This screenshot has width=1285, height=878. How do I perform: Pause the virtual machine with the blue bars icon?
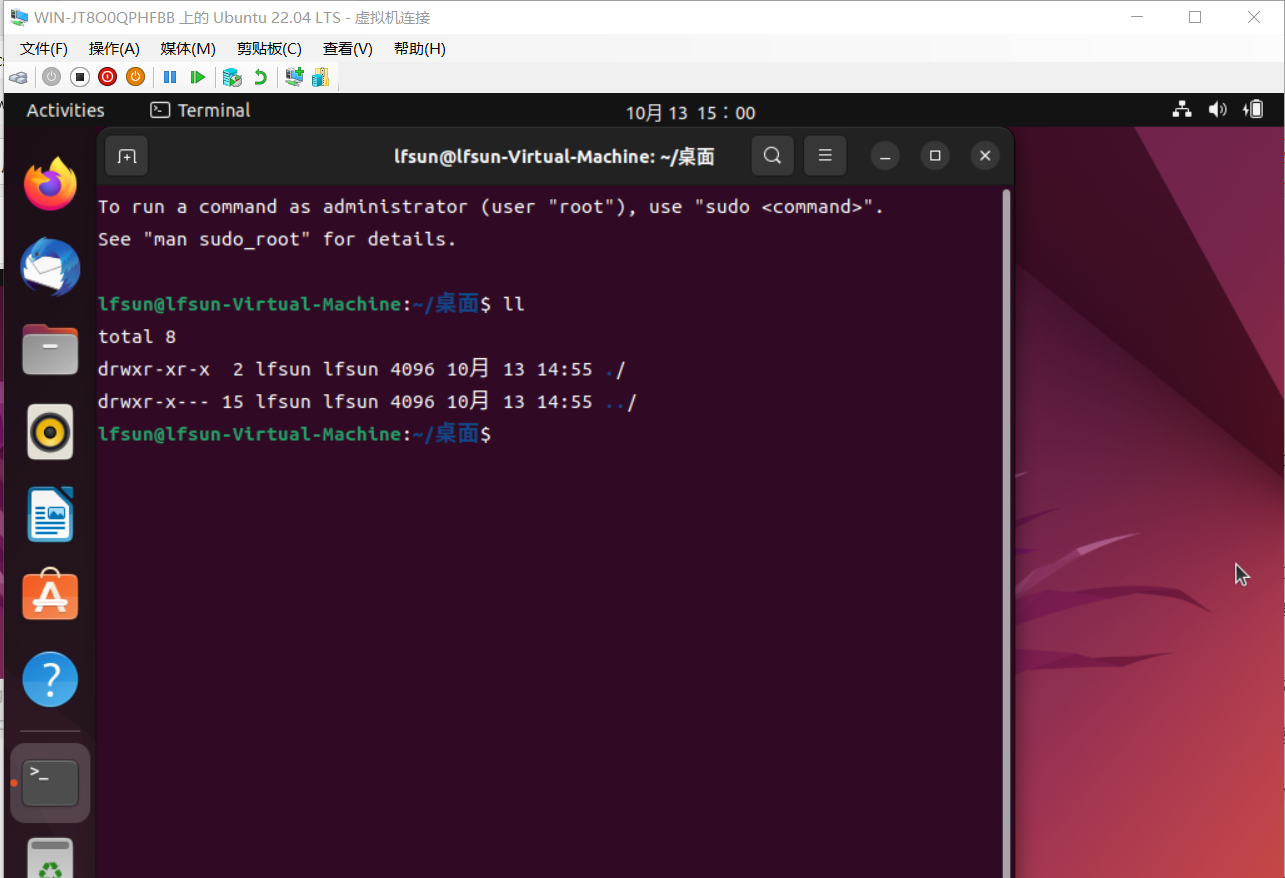[x=170, y=77]
